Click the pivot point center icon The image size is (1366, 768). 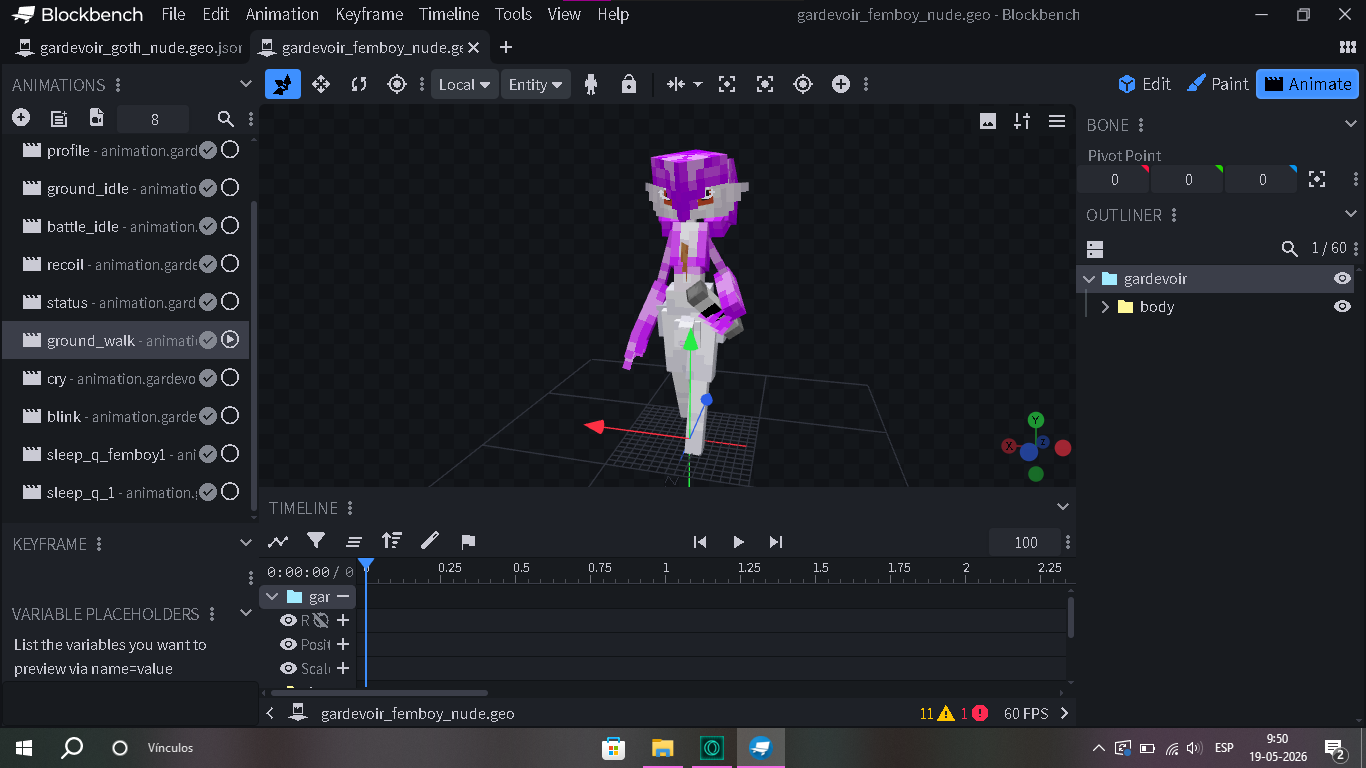click(x=1318, y=179)
